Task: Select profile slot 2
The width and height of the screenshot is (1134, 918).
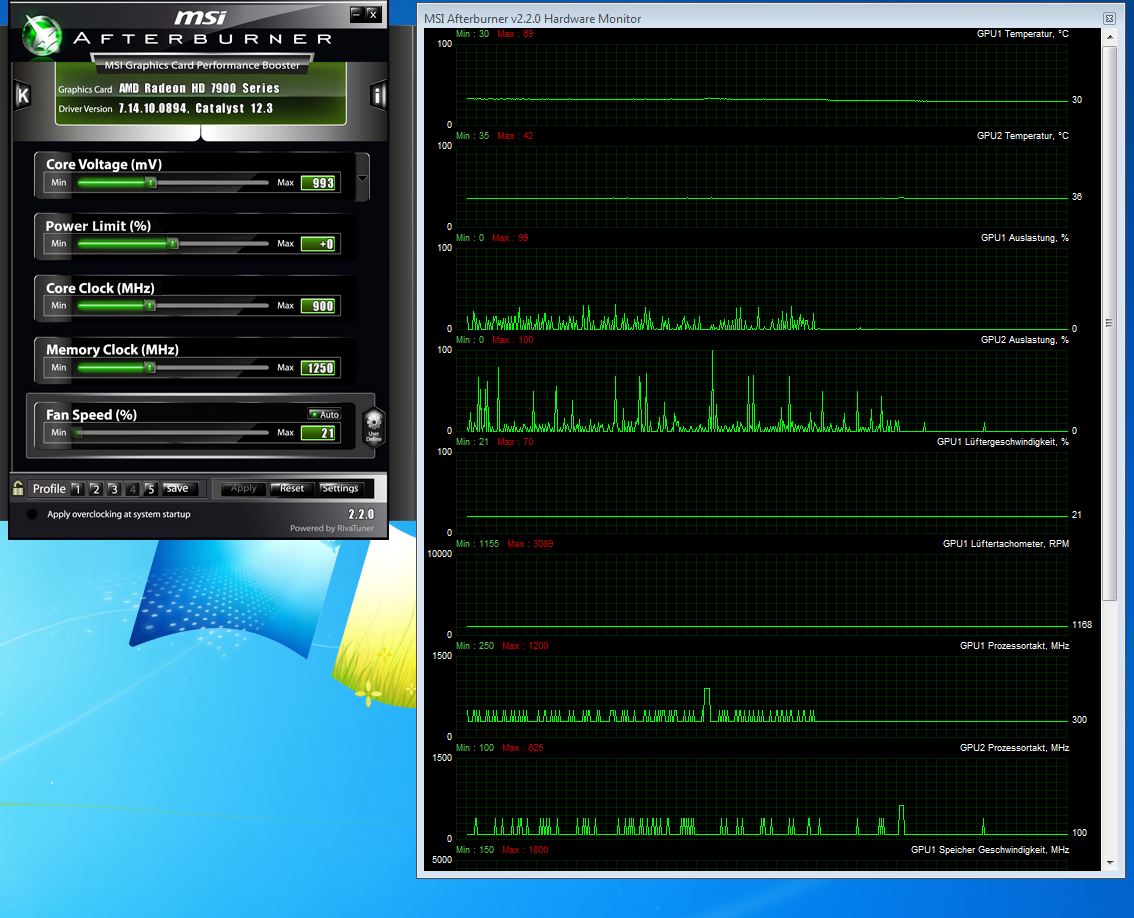Action: (x=95, y=489)
